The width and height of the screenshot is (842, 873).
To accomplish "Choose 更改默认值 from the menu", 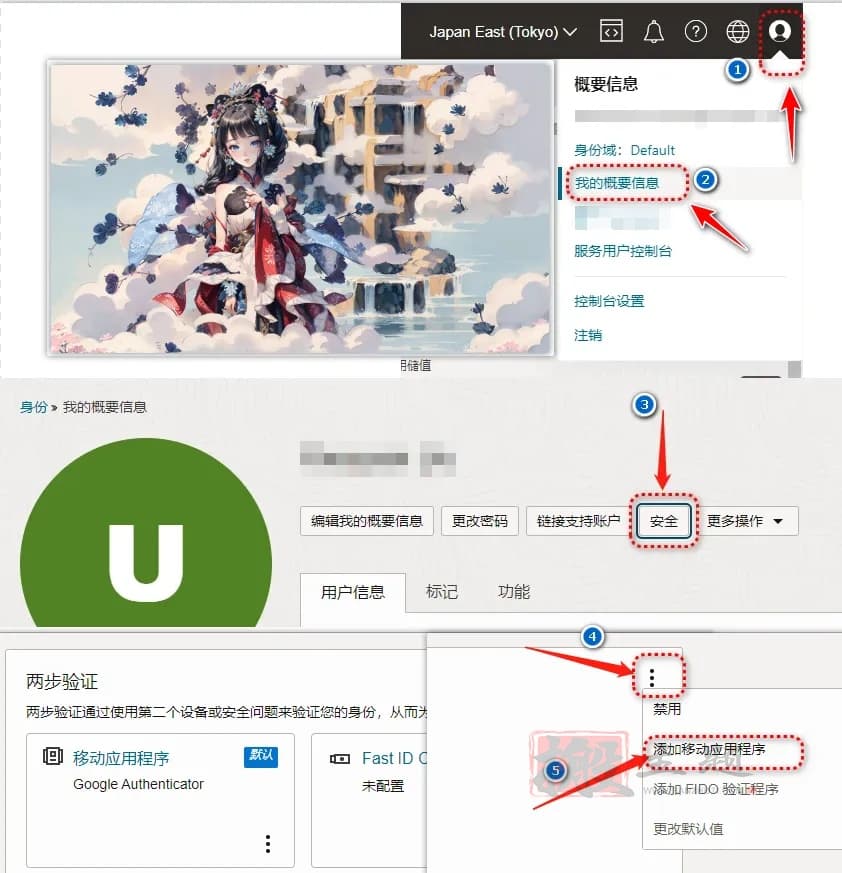I will (688, 829).
